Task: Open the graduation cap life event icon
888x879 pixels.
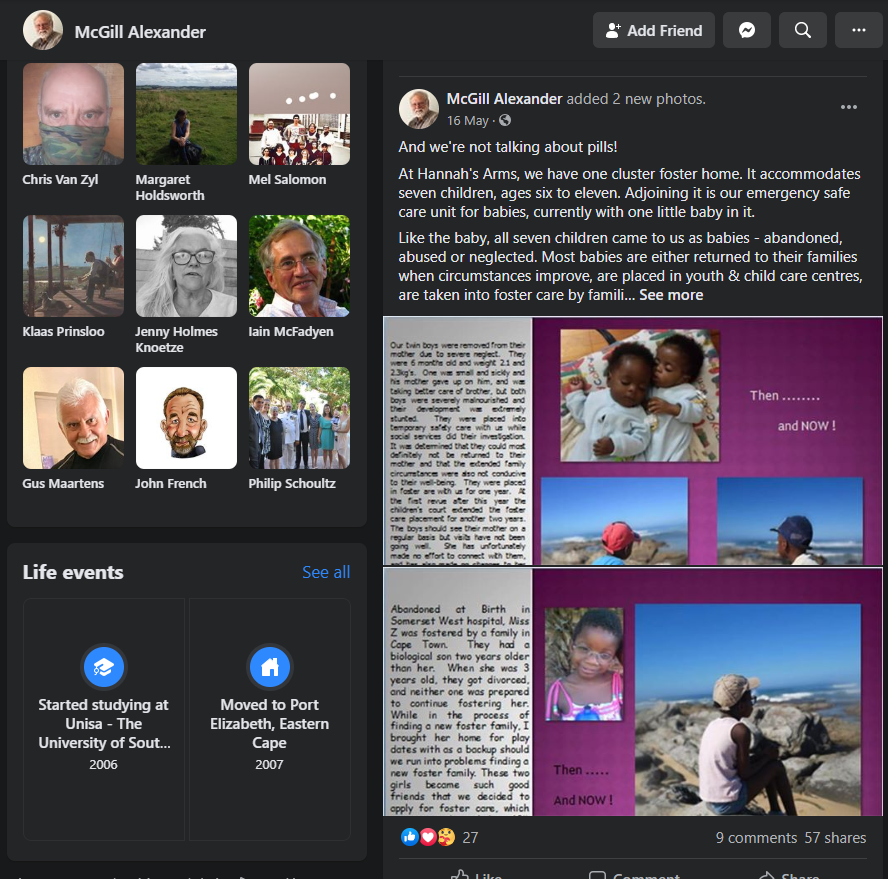Action: coord(104,667)
